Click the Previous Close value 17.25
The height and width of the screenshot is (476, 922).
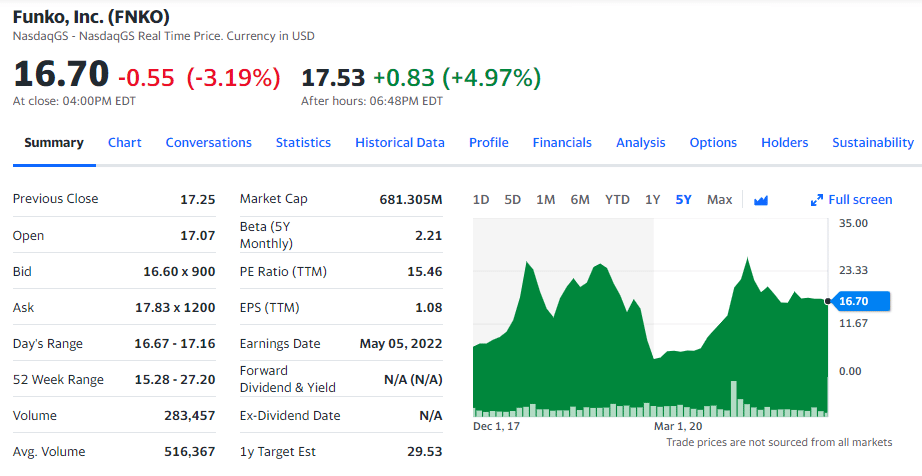(x=198, y=199)
